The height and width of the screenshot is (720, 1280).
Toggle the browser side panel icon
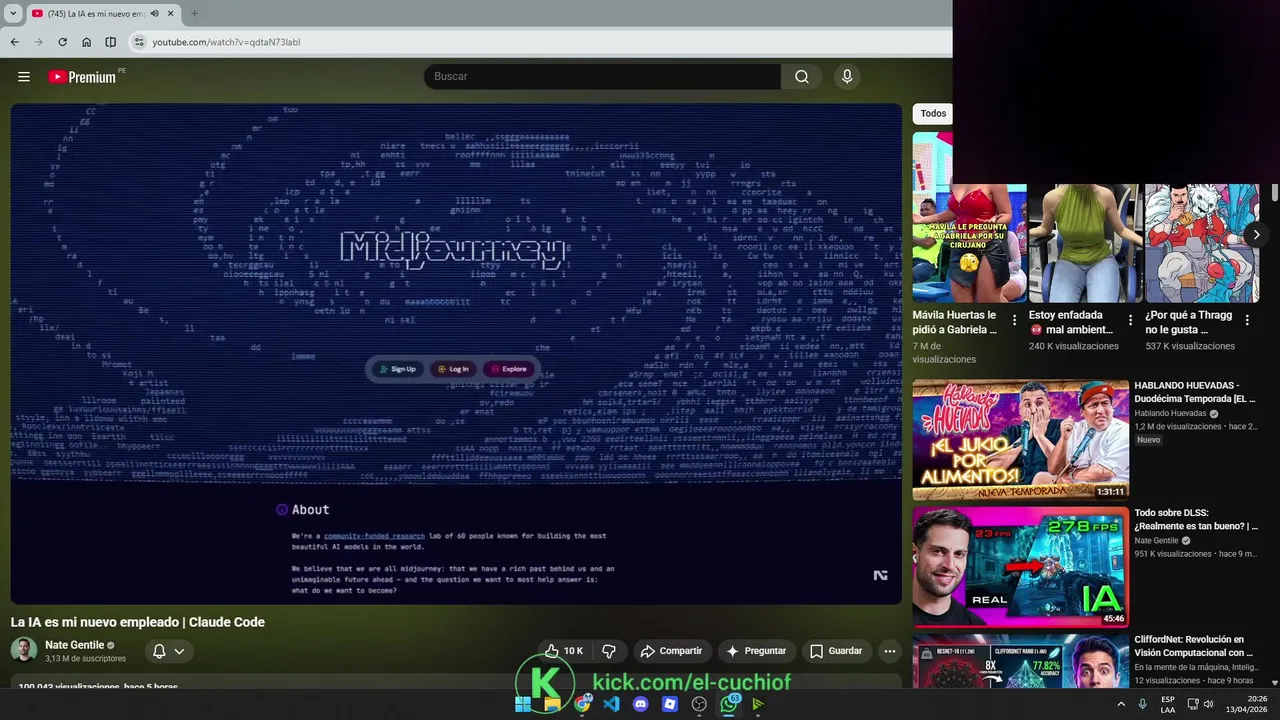[x=111, y=42]
